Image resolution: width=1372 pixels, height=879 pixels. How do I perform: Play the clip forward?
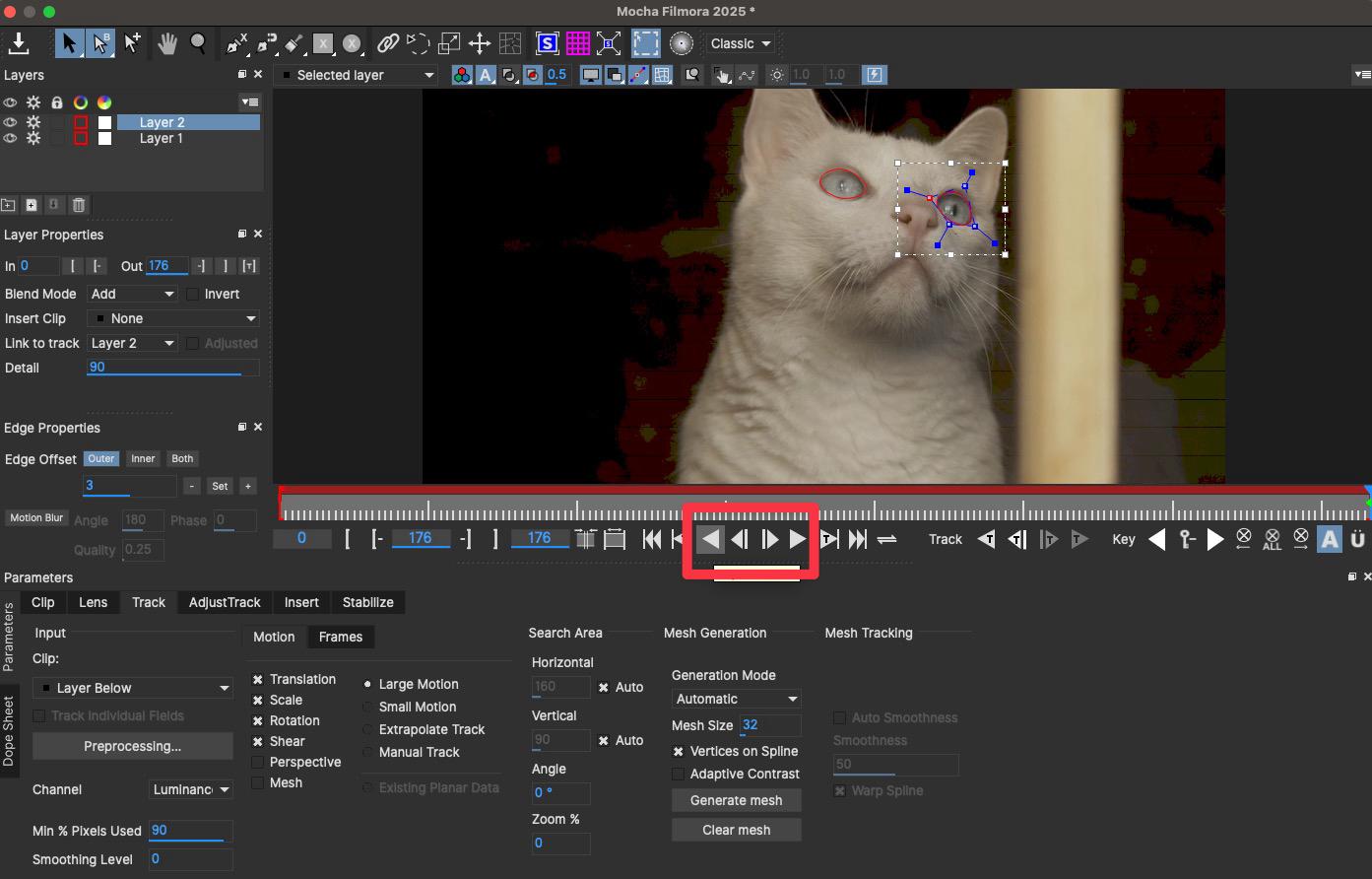coord(798,539)
